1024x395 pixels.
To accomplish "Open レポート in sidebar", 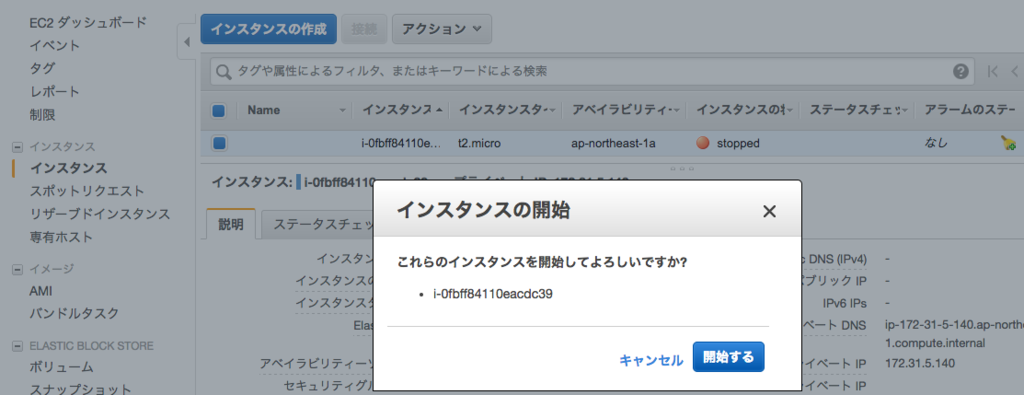I will pyautogui.click(x=54, y=91).
